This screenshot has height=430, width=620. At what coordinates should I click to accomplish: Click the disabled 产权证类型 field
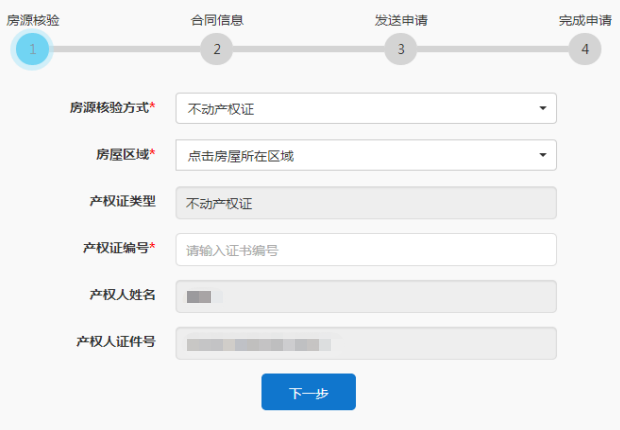365,202
